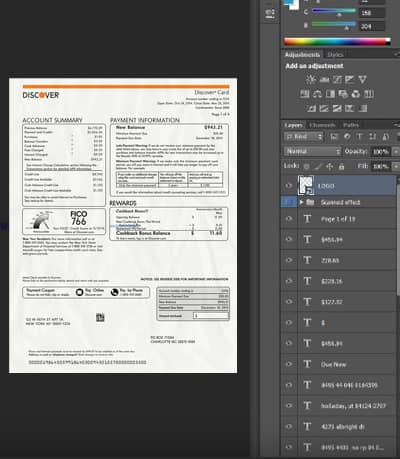The image size is (400, 459).
Task: Switch to the Adjustments tab
Action: coord(302,55)
